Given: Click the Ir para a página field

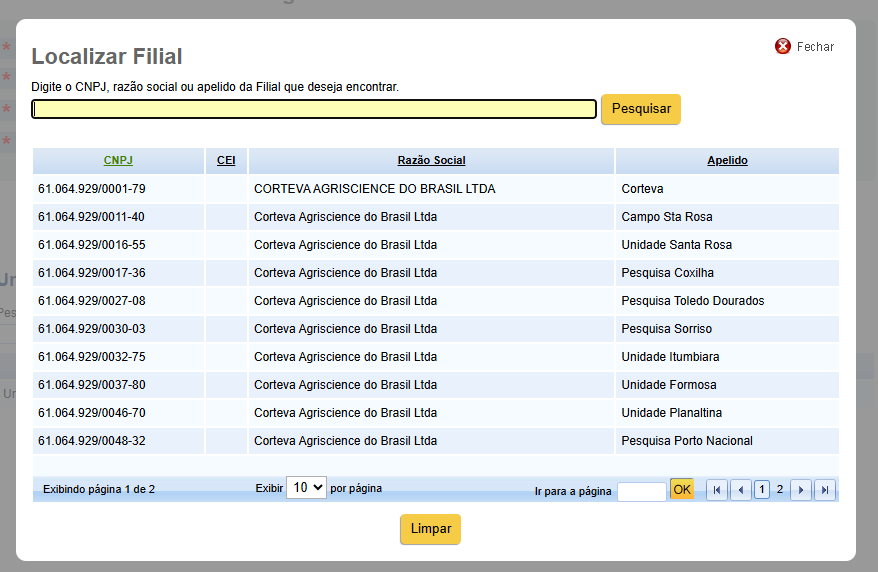Looking at the screenshot, I should 642,491.
